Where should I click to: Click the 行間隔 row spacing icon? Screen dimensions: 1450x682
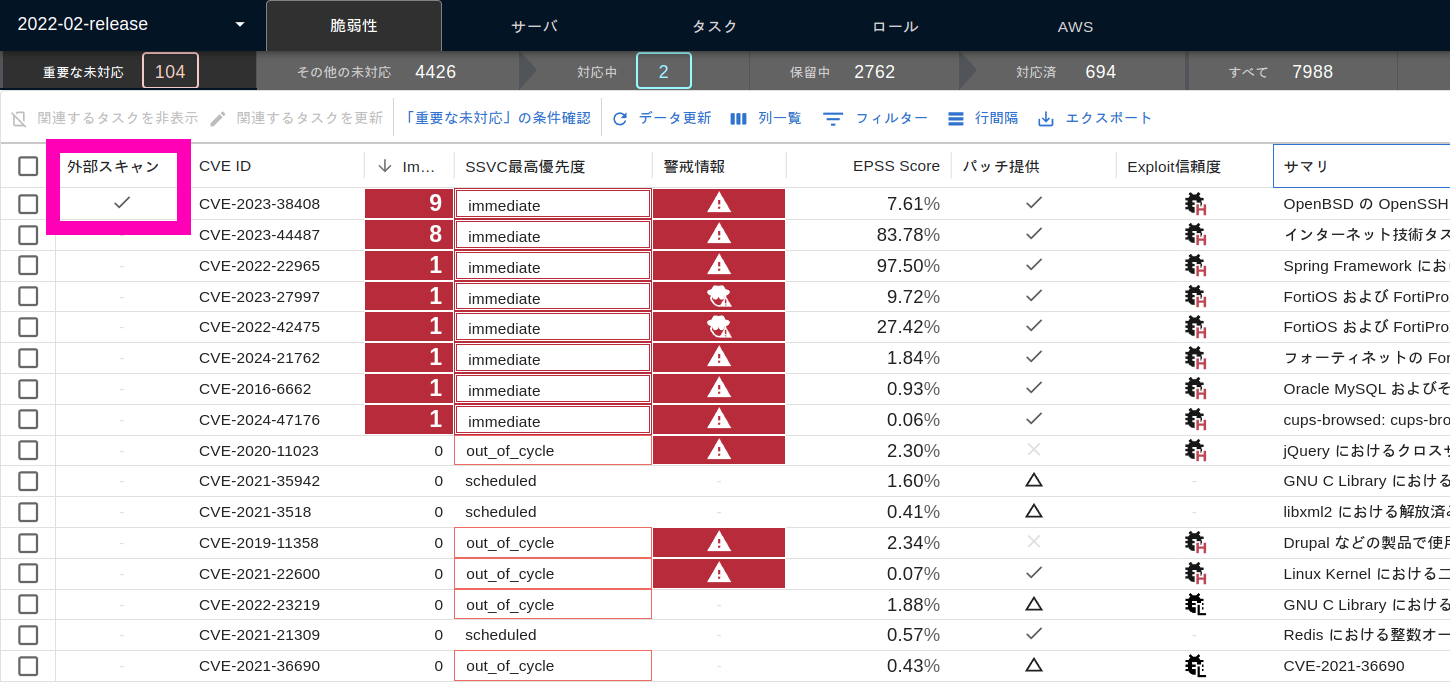pyautogui.click(x=955, y=118)
